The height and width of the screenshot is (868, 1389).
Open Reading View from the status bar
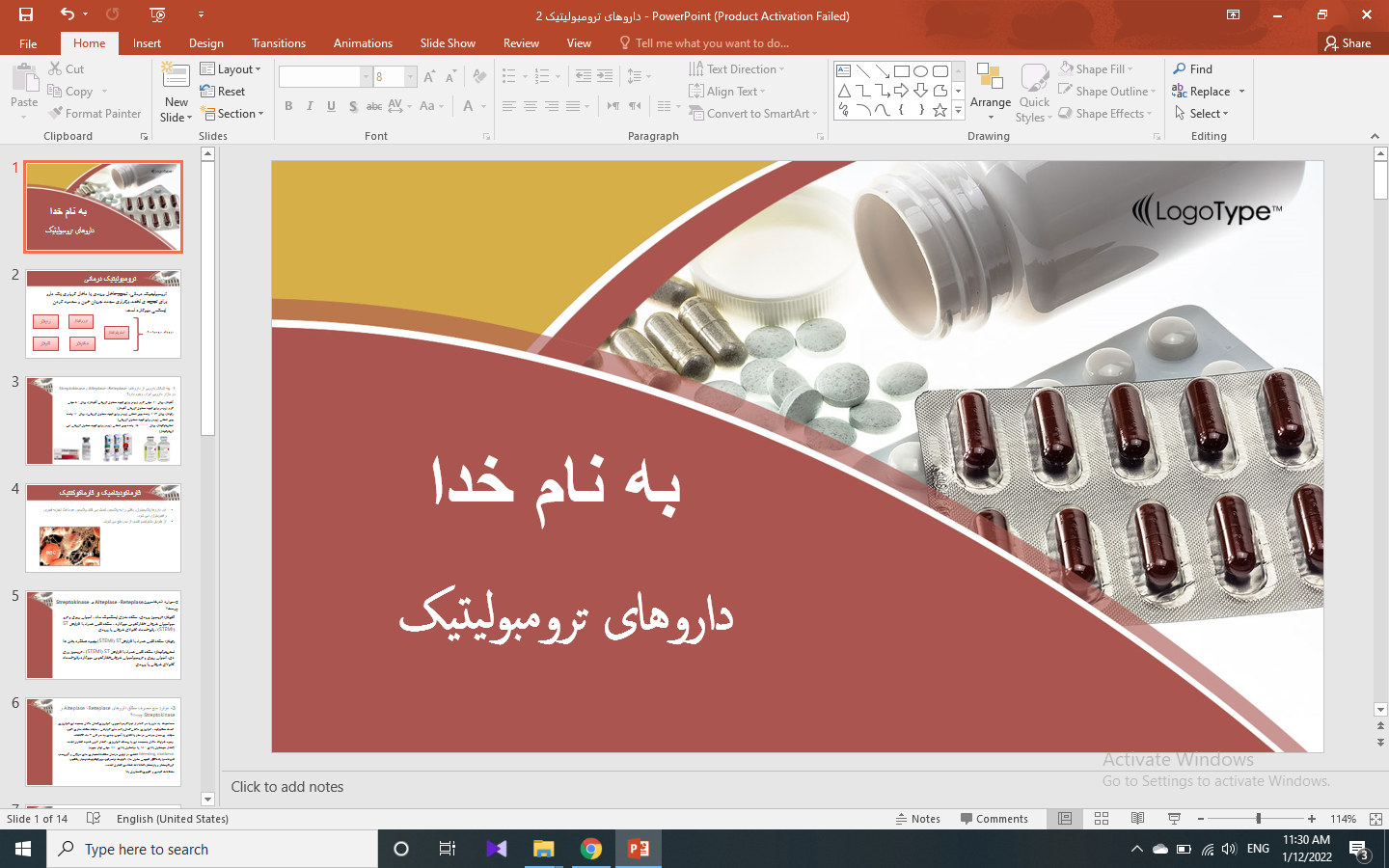[x=1137, y=819]
